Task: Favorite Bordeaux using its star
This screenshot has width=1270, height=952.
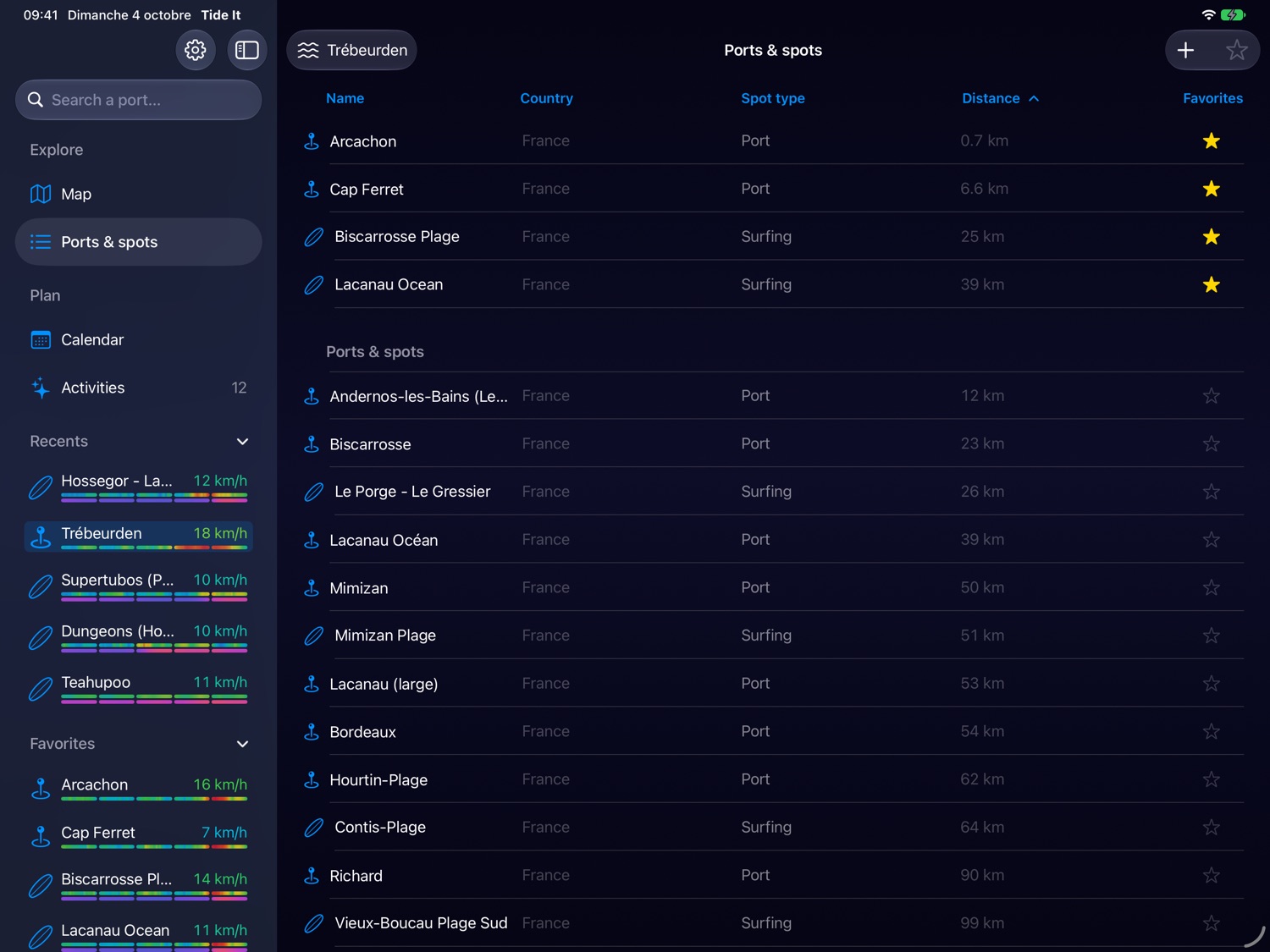Action: coord(1212,731)
